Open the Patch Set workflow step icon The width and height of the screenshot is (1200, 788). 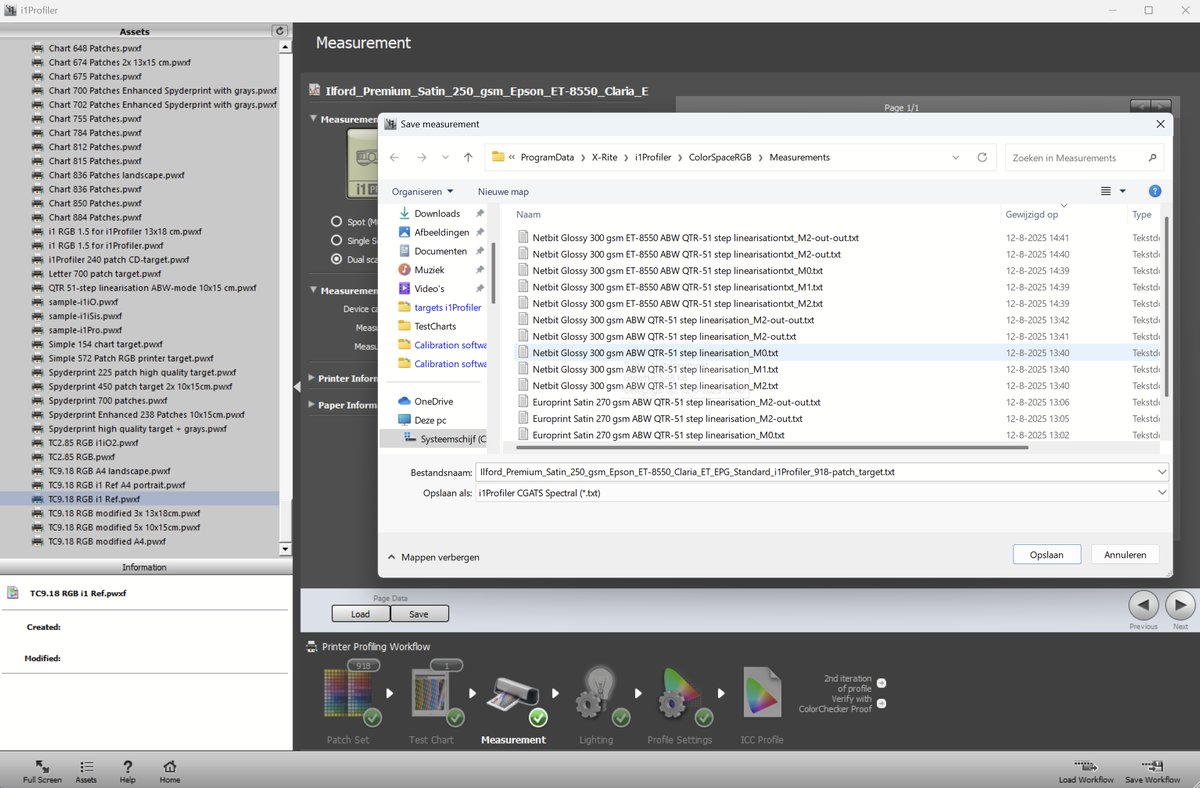(346, 693)
